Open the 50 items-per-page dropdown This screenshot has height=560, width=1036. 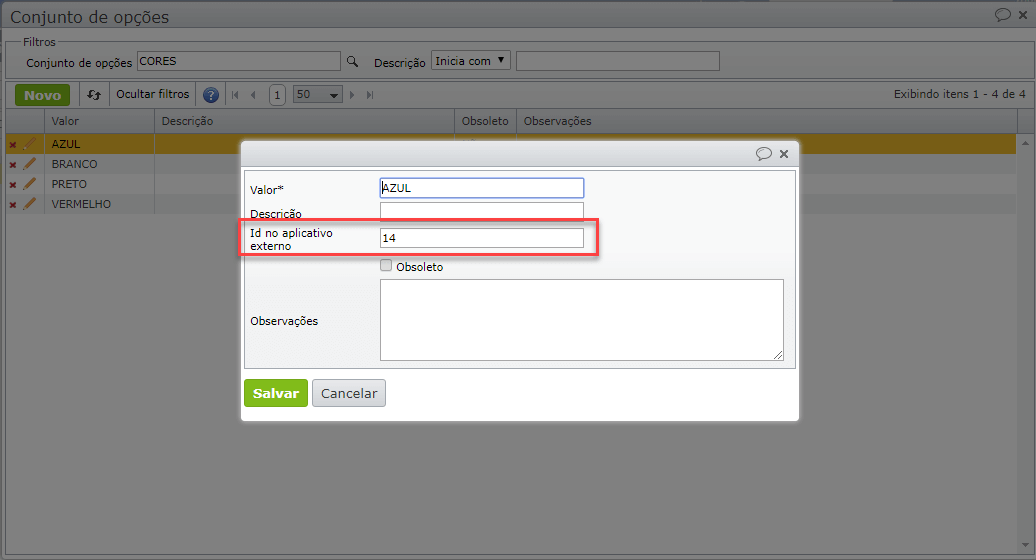(x=318, y=94)
